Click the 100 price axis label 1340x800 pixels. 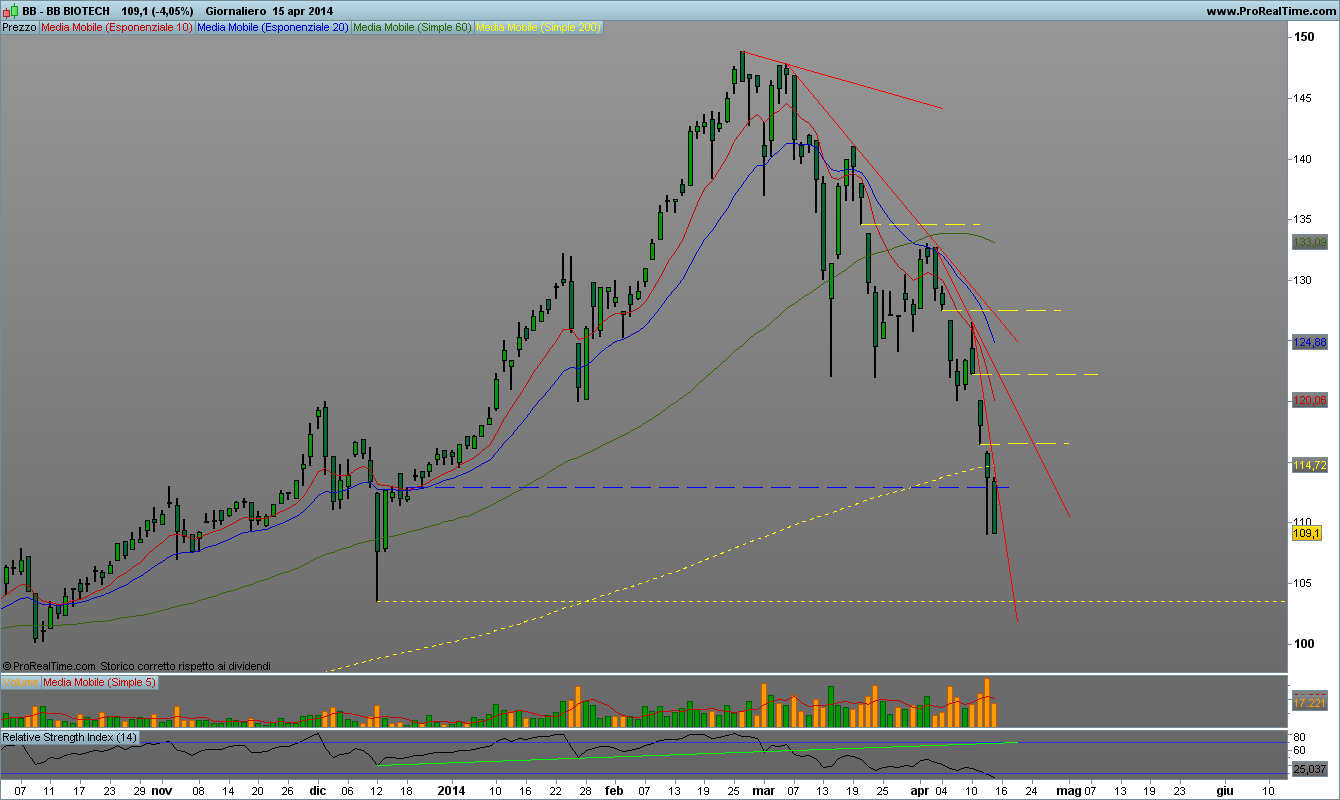(1305, 643)
